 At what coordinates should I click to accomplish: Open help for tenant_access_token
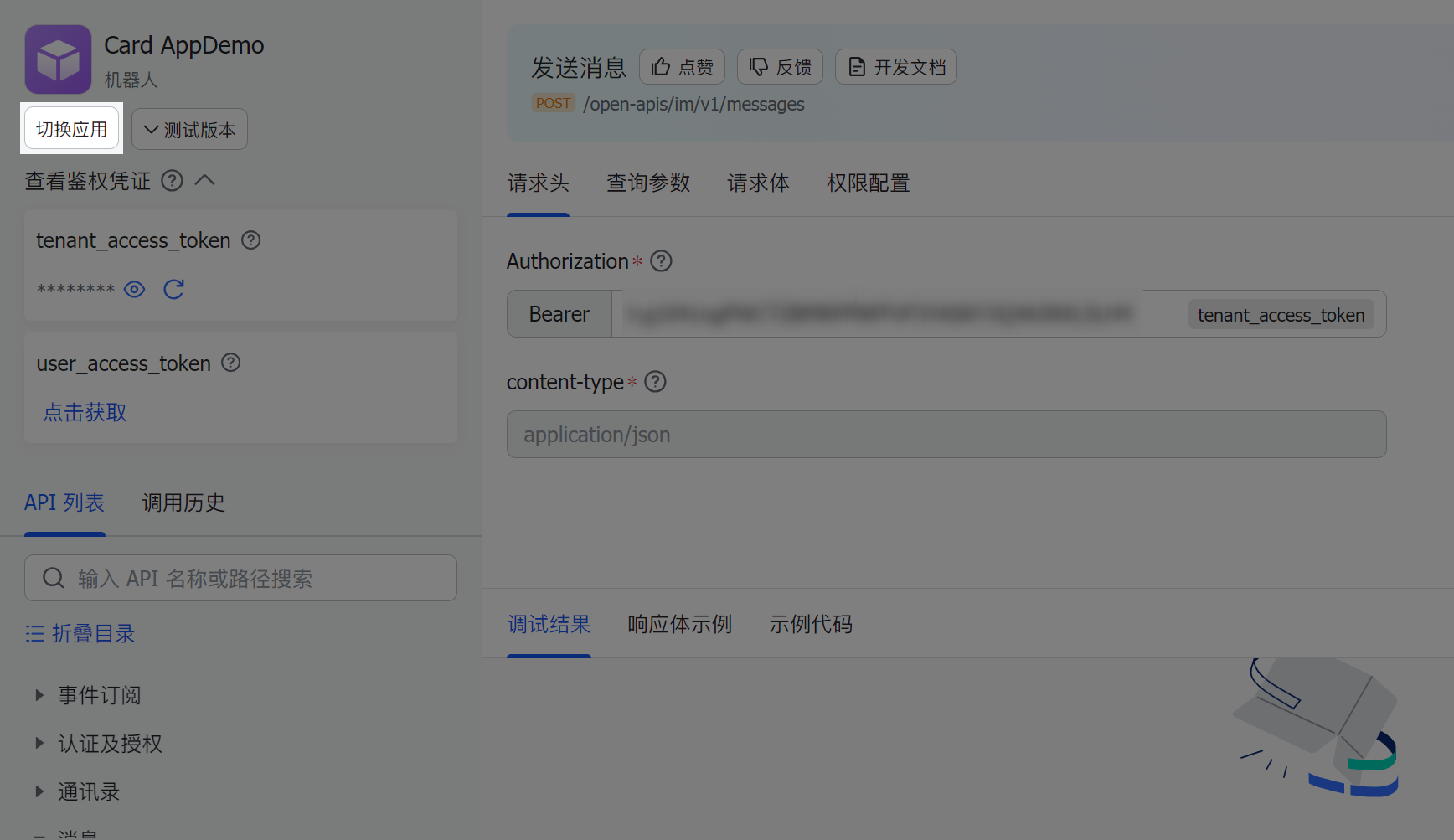250,240
